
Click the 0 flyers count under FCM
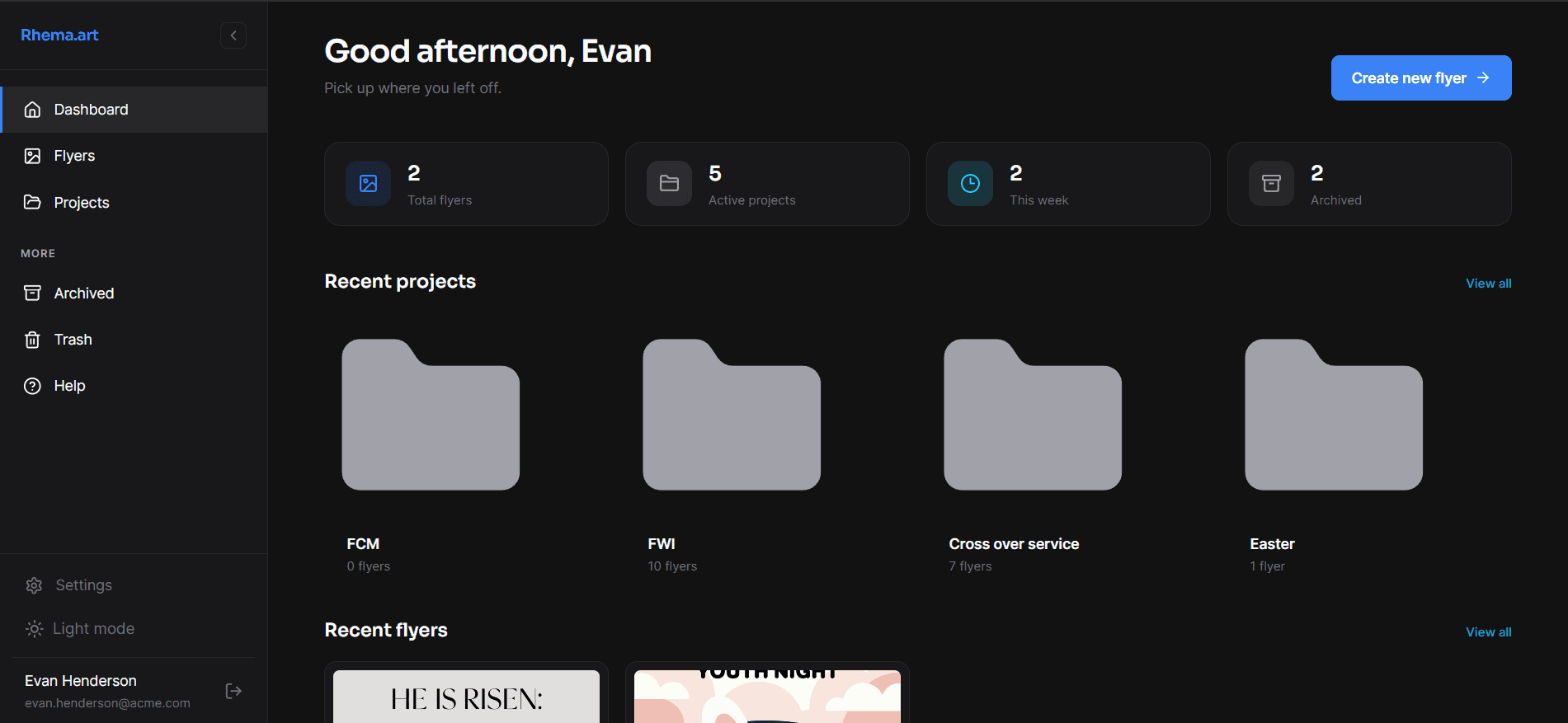tap(368, 566)
